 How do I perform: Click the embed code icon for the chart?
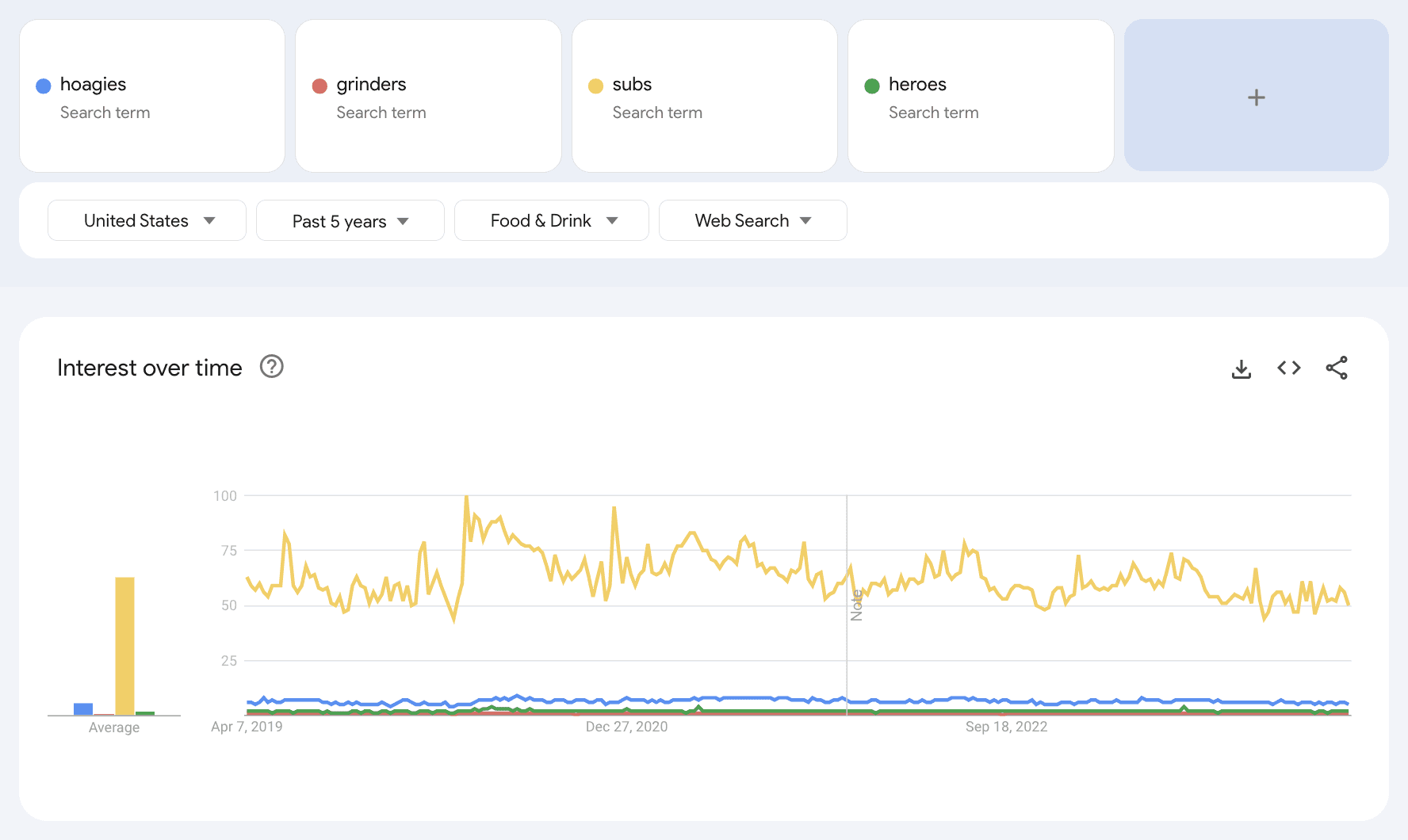[1288, 367]
